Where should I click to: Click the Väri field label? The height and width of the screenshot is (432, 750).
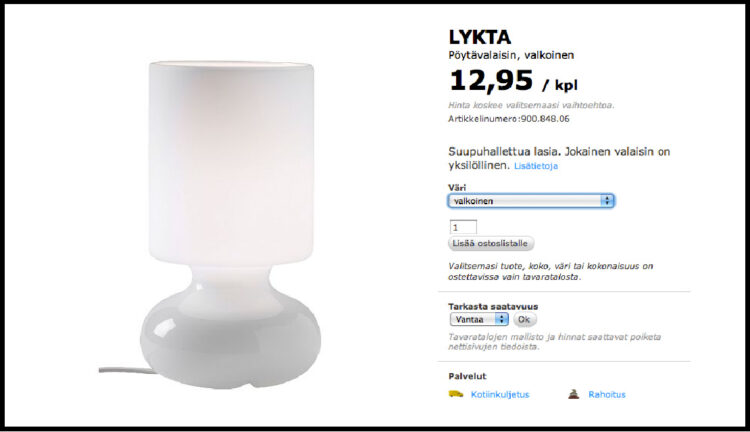point(457,188)
